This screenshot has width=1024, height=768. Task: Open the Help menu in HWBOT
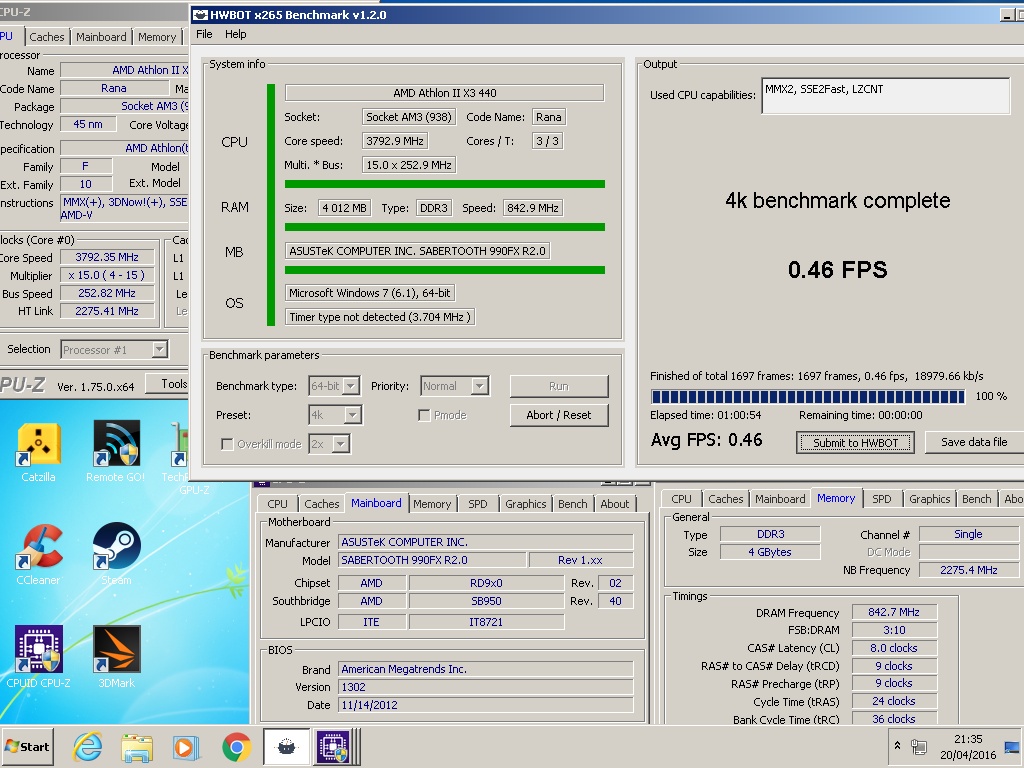point(235,34)
